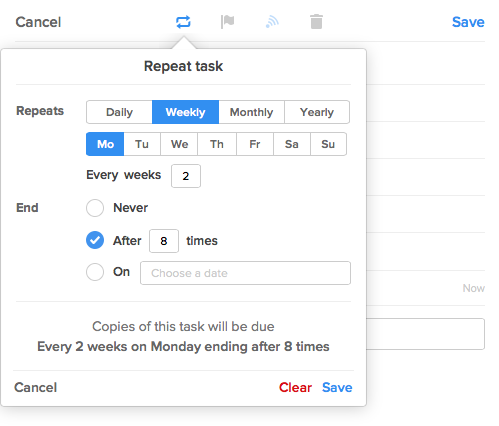499x426 pixels.
Task: Choose the On date radio button
Action: 95,272
